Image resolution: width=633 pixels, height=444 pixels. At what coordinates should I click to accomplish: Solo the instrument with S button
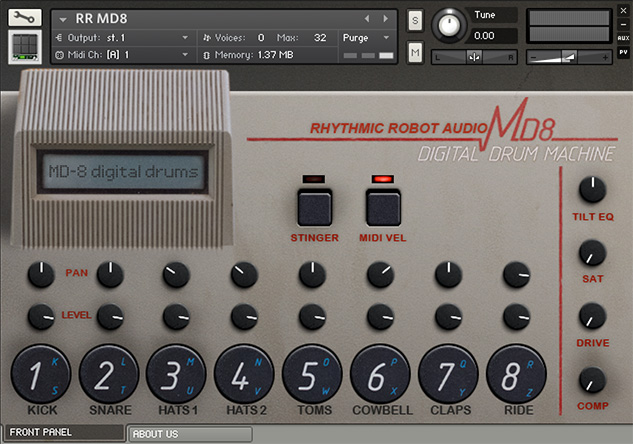[415, 20]
